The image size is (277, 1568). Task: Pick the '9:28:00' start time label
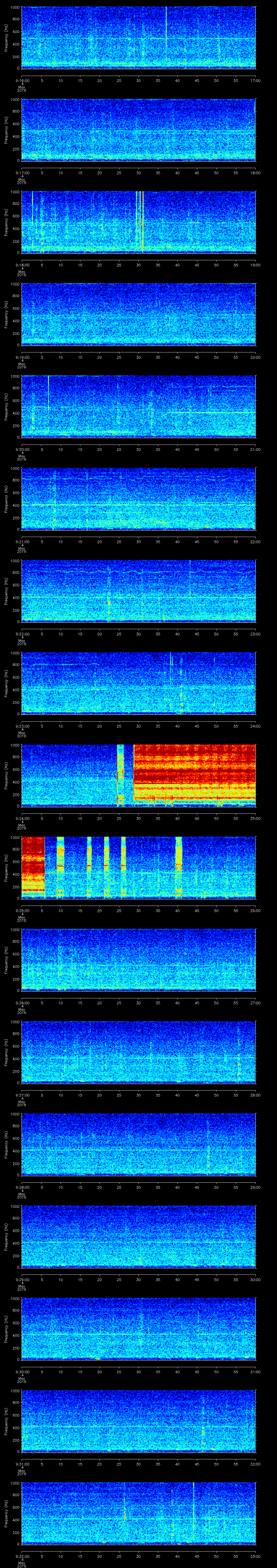click(x=22, y=1187)
